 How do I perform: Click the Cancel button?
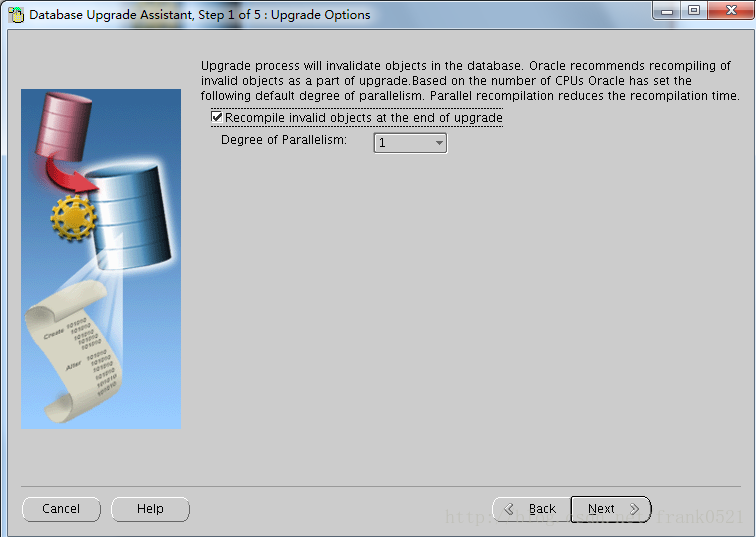point(61,509)
